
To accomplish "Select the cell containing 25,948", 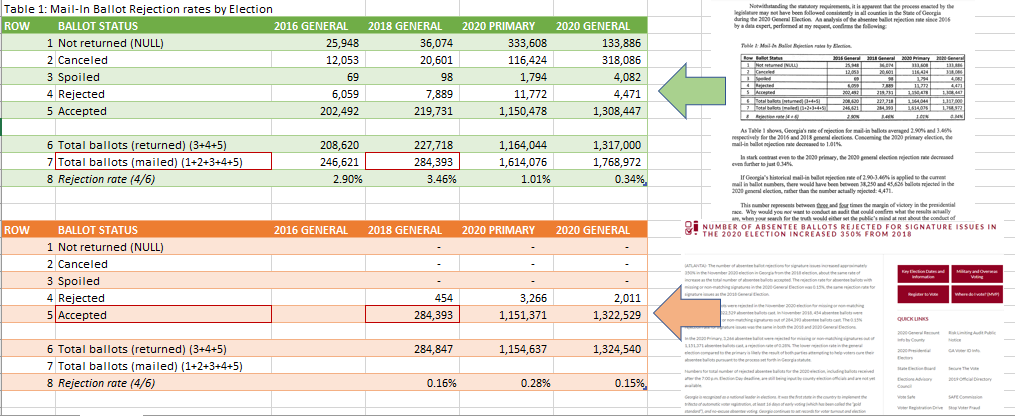I will coord(318,43).
